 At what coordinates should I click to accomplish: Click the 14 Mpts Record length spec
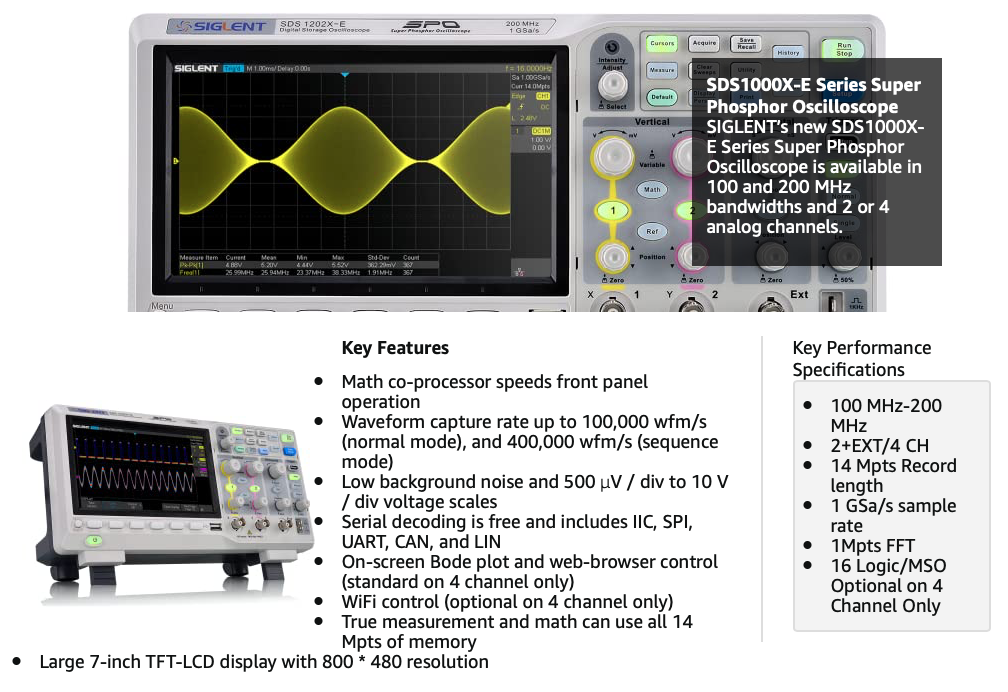click(894, 475)
